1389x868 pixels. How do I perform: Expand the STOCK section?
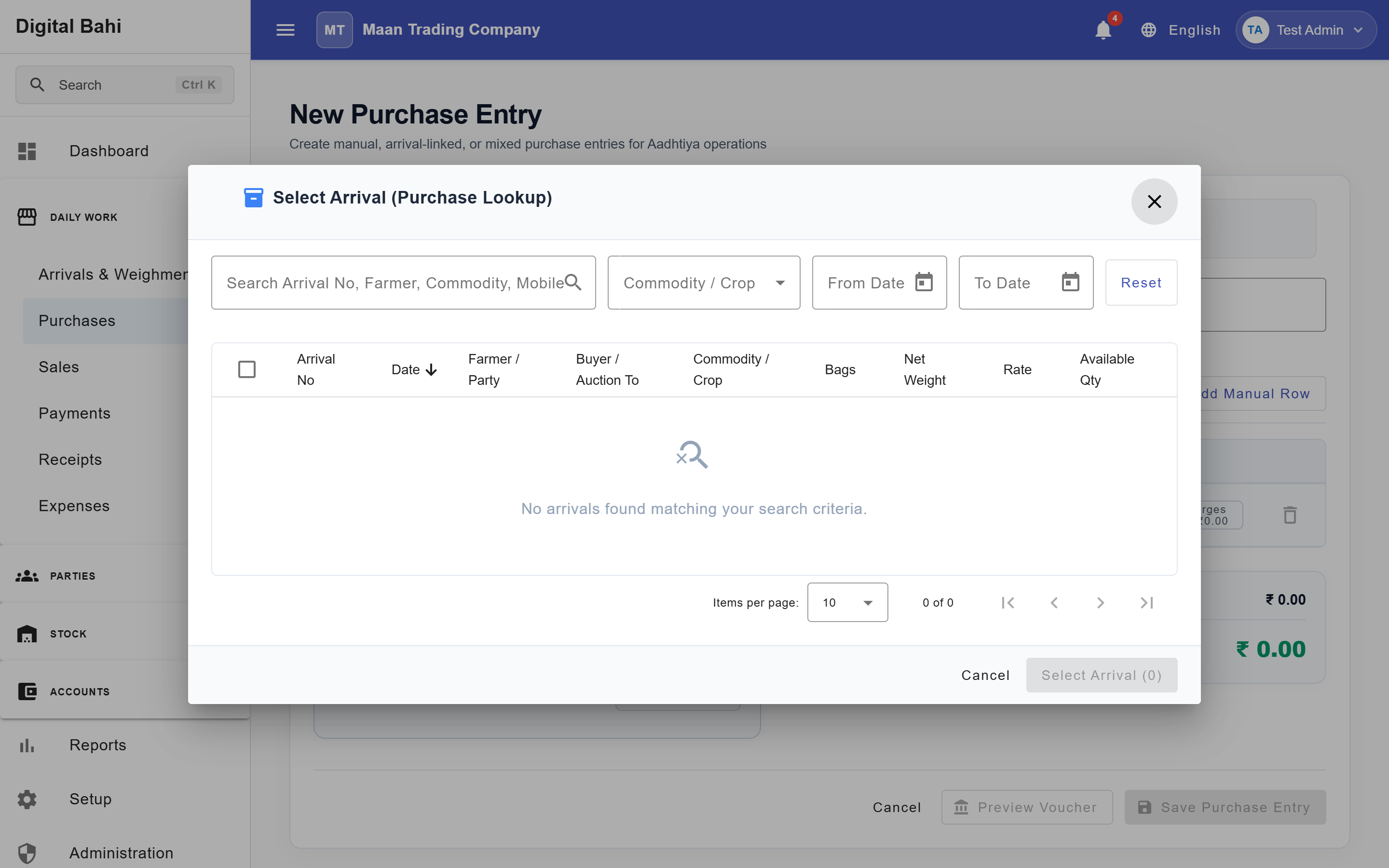tap(94, 634)
